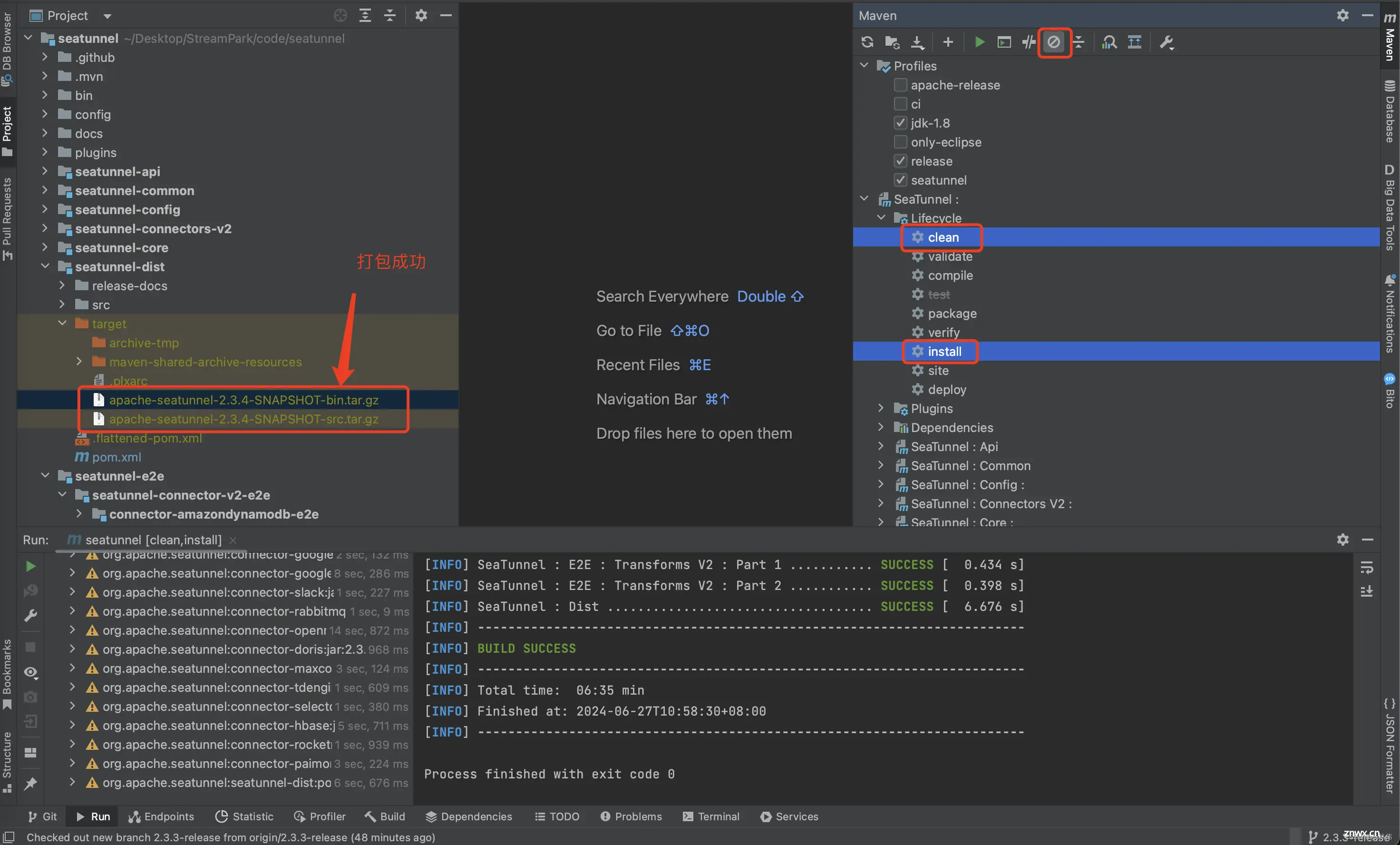The image size is (1400, 845).
Task: Click the clean lifecycle item
Action: click(x=943, y=237)
